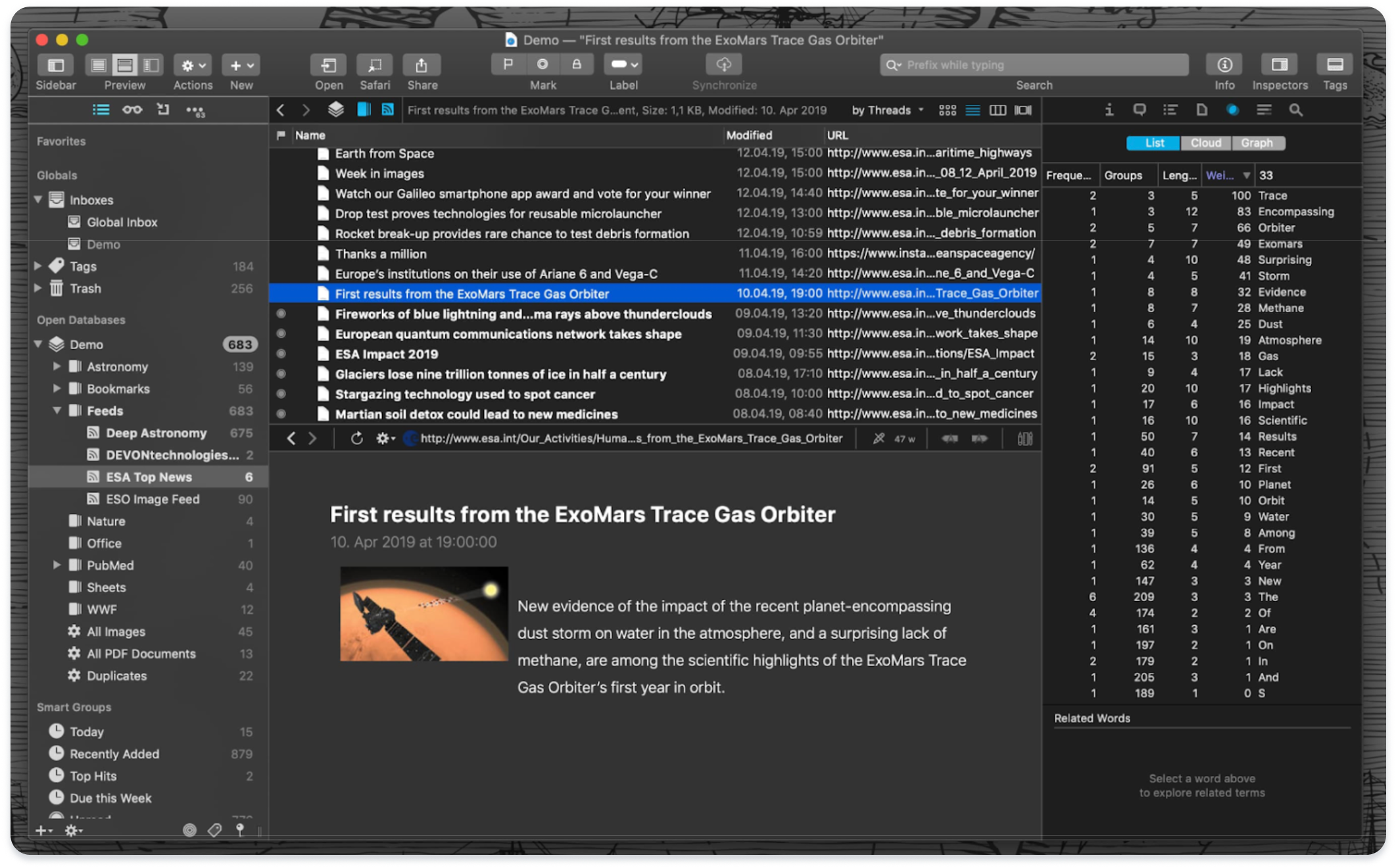The width and height of the screenshot is (1396, 868).
Task: Switch to icon grid view
Action: click(948, 110)
